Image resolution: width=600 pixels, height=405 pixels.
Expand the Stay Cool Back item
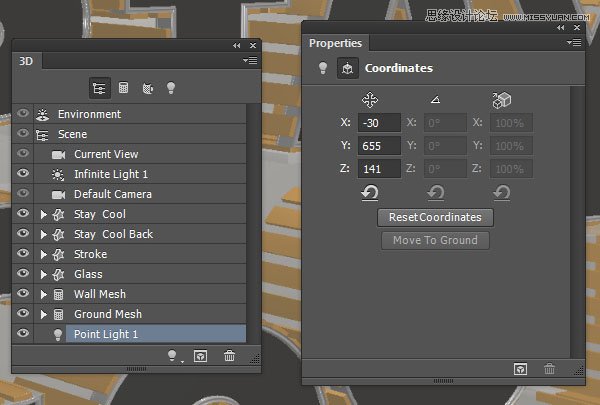pos(44,234)
